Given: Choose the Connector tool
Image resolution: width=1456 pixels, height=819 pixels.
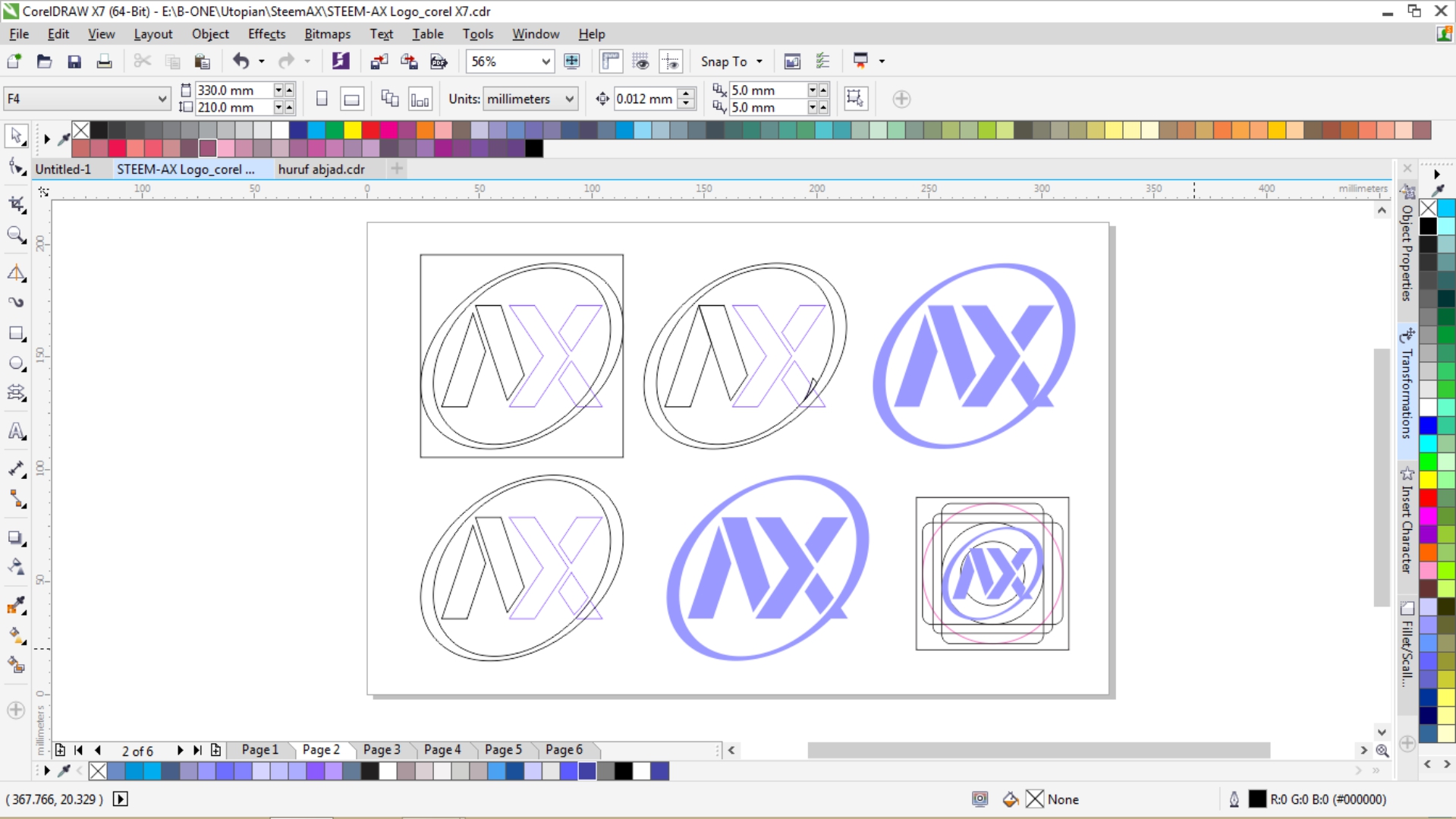Looking at the screenshot, I should tap(16, 499).
